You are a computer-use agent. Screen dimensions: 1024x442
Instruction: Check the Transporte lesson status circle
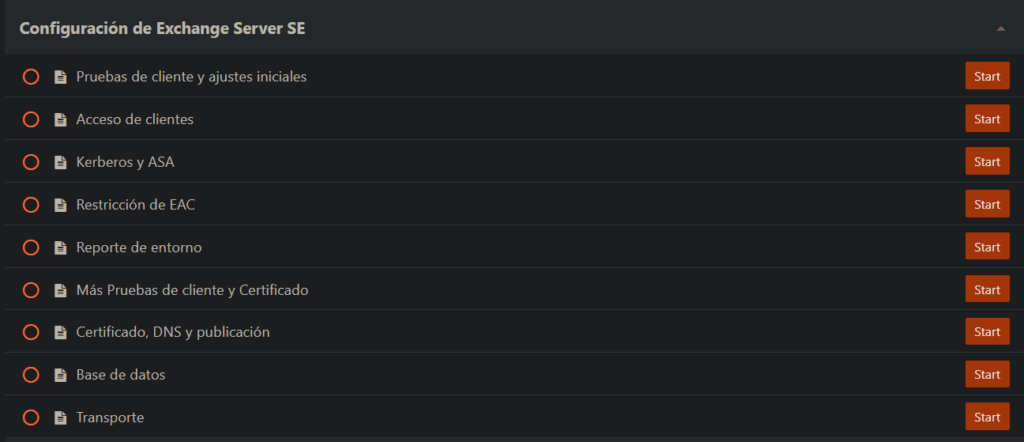point(31,417)
